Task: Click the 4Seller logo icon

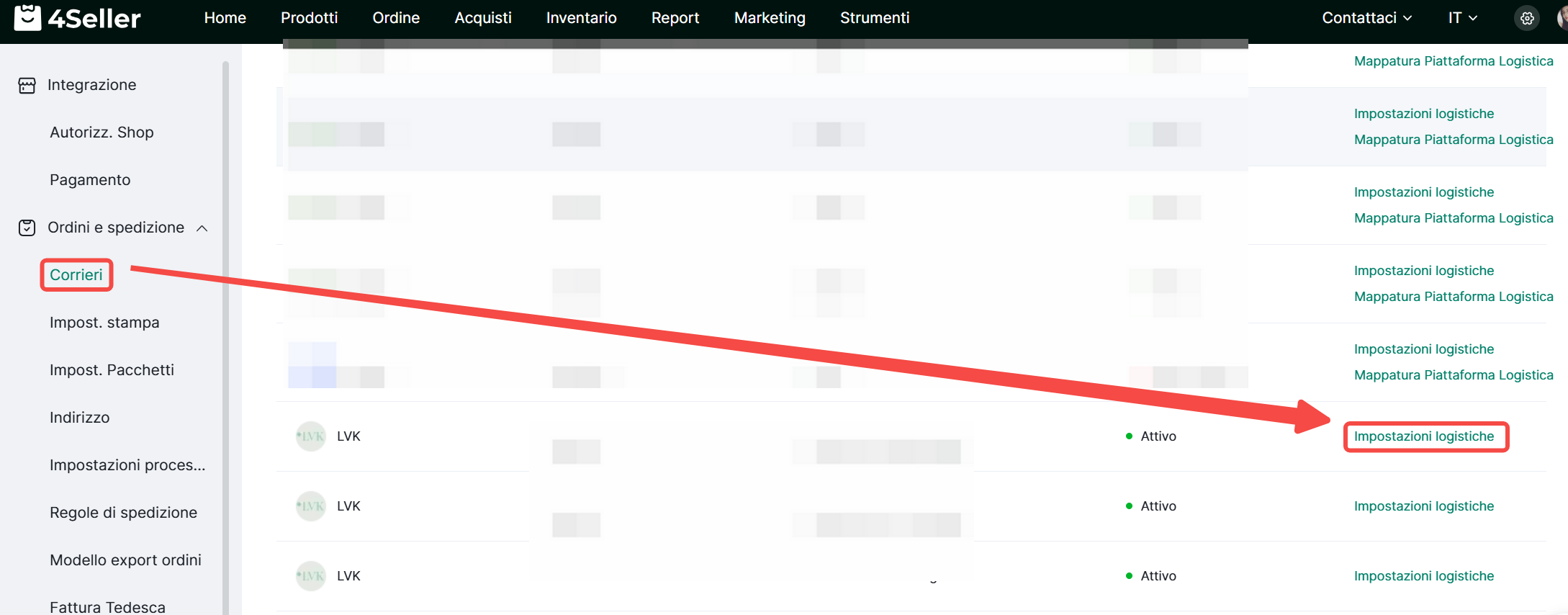Action: 27,17
